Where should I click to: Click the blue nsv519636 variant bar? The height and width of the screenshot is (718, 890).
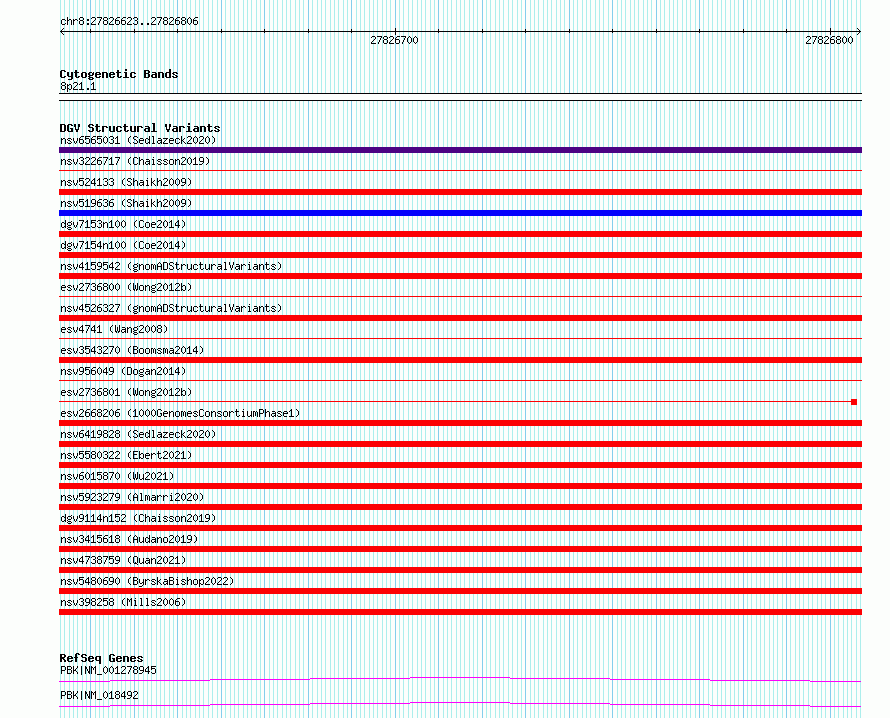460,213
